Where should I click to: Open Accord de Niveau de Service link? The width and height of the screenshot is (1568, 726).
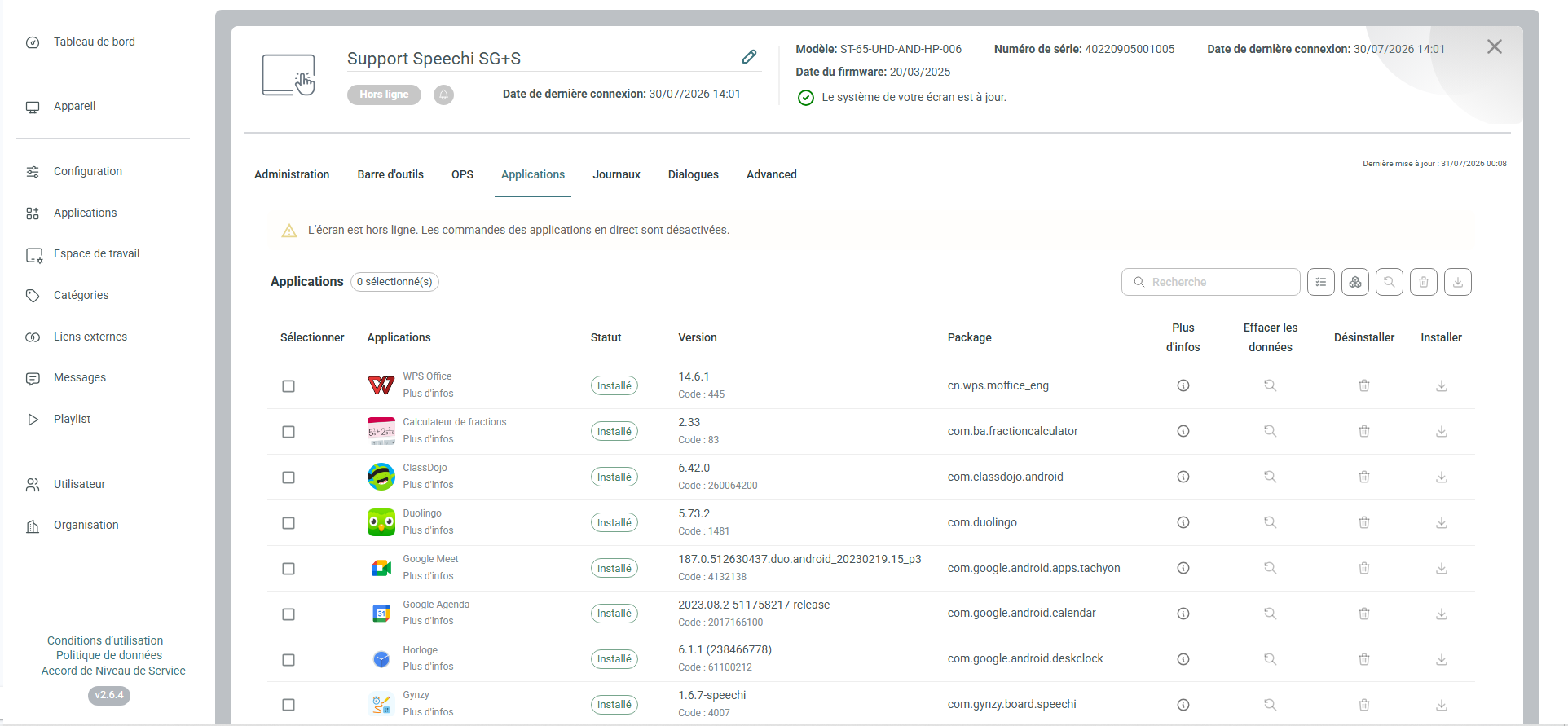[113, 671]
